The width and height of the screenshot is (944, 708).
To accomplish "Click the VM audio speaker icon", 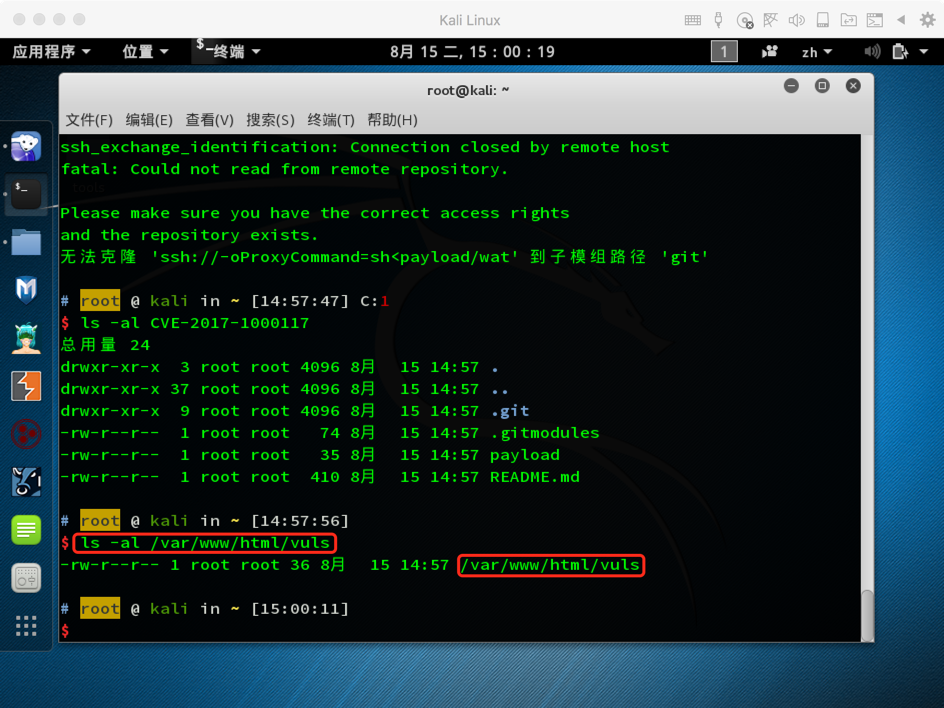I will pyautogui.click(x=796, y=20).
